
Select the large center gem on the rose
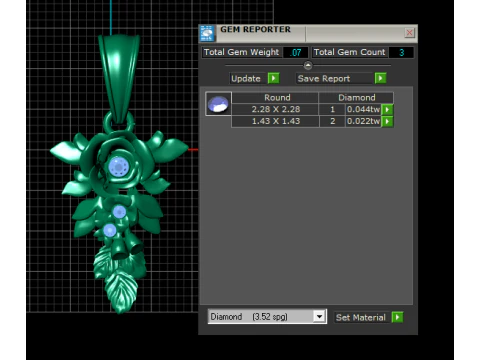[119, 166]
